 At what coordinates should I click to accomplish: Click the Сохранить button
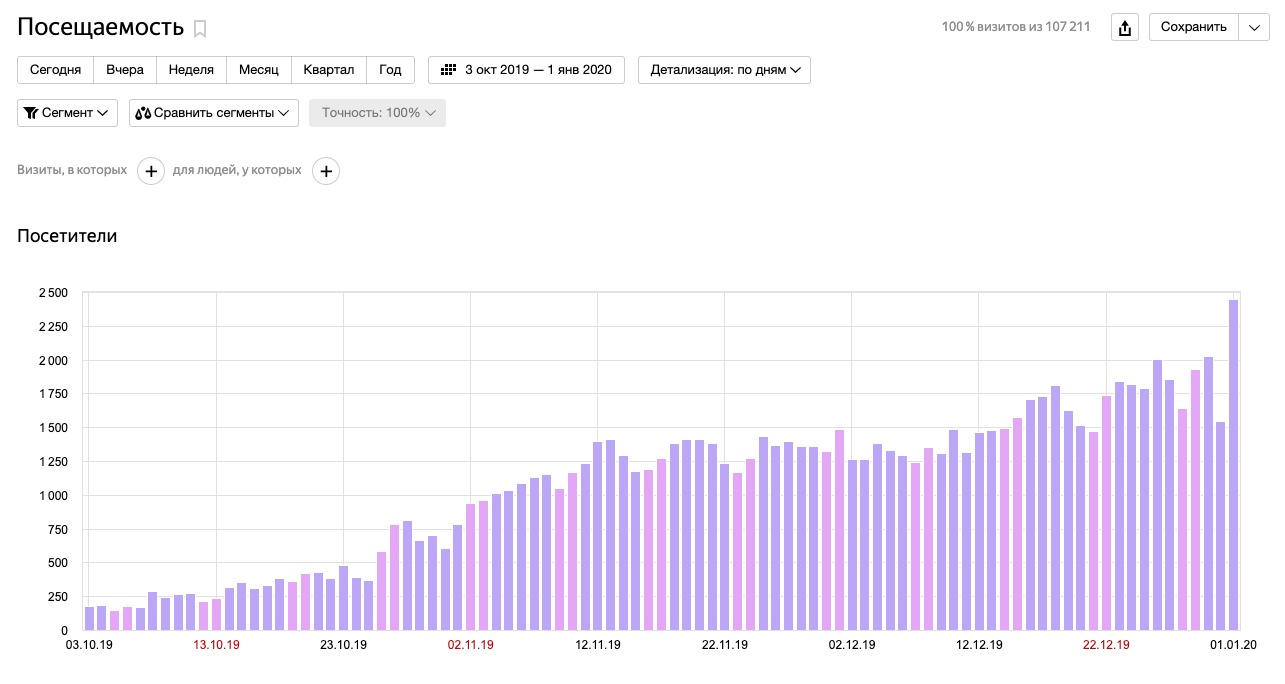(1193, 27)
